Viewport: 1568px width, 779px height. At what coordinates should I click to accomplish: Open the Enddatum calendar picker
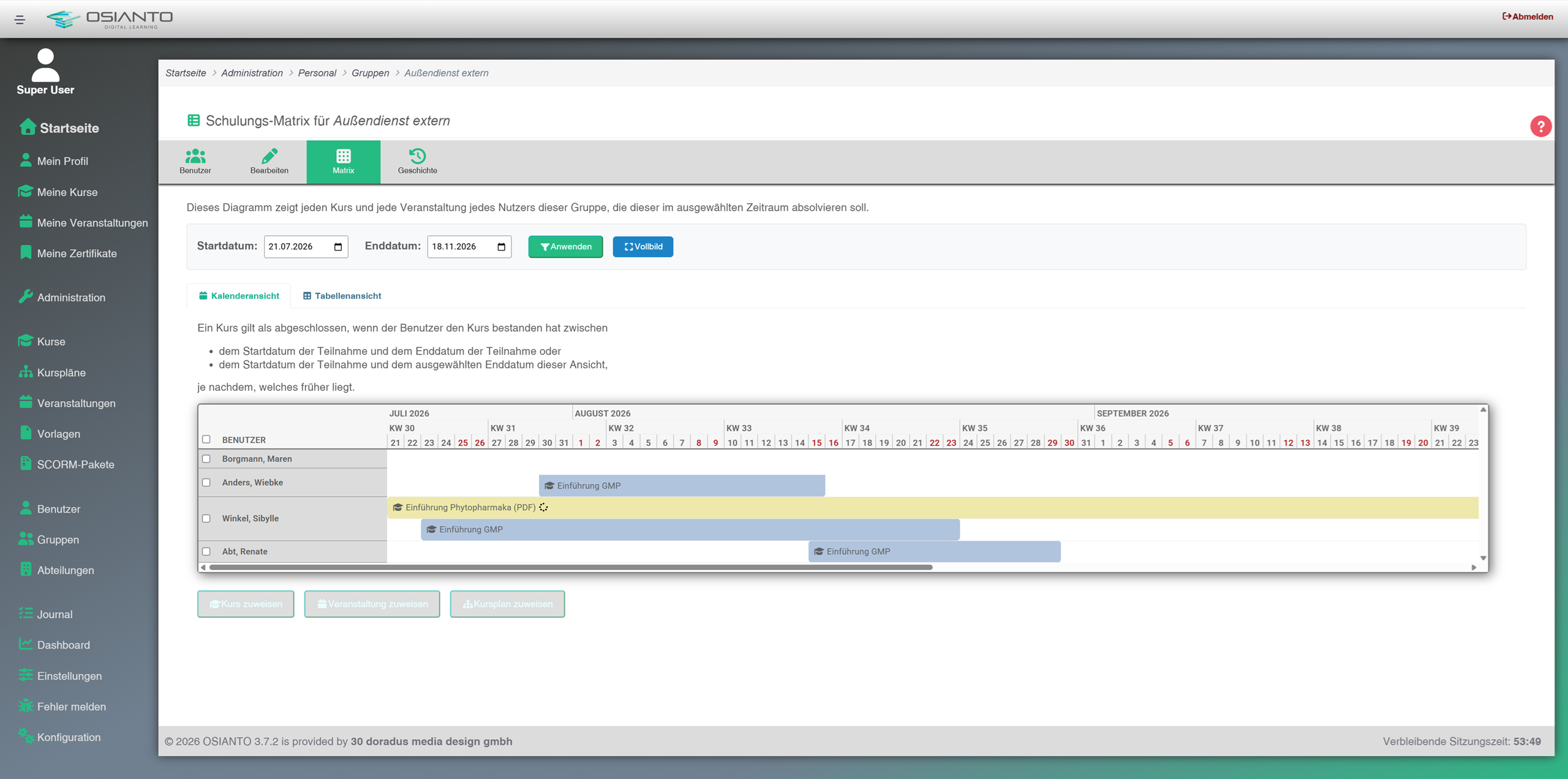click(501, 247)
